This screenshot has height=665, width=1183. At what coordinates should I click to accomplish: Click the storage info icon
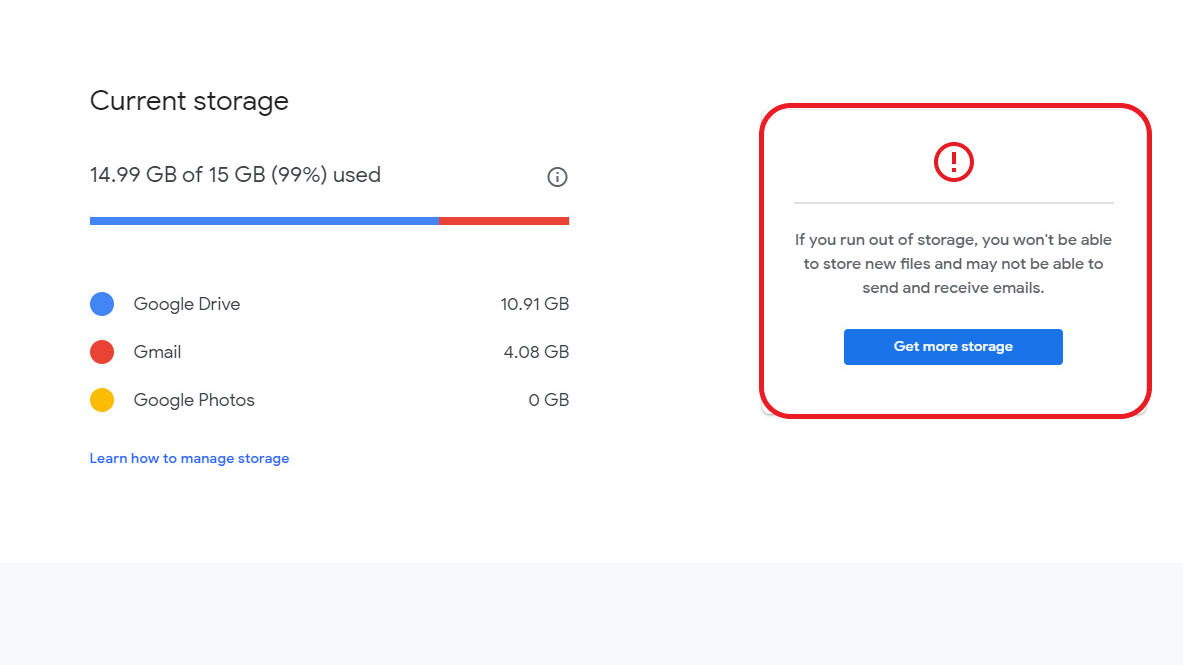557,177
